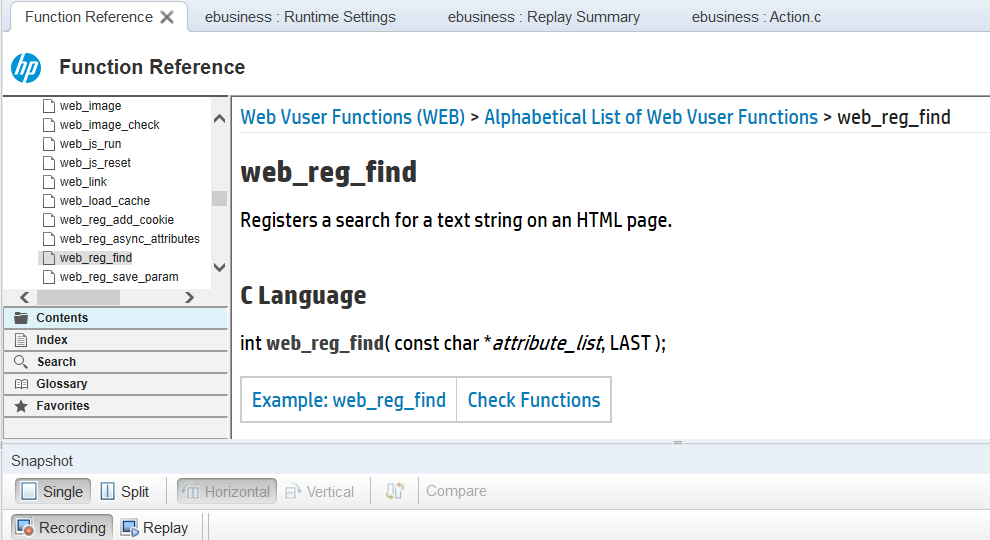990x540 pixels.
Task: Open web_reg_save_param topic
Action: click(119, 277)
